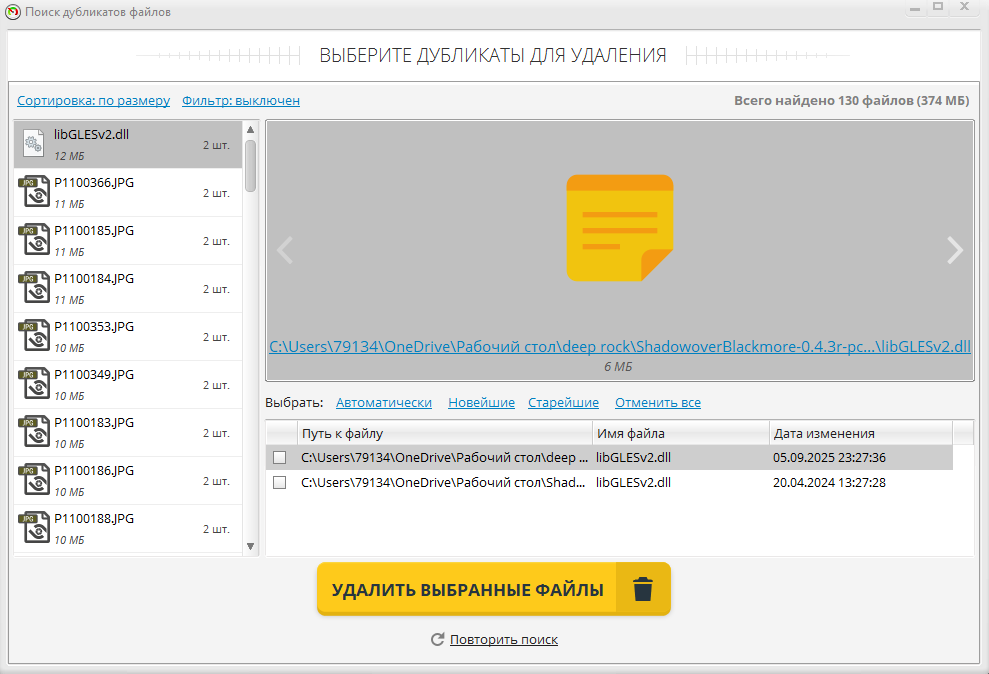The height and width of the screenshot is (674, 989).
Task: Select the P1100188.JPG duplicate group
Action: [128, 528]
